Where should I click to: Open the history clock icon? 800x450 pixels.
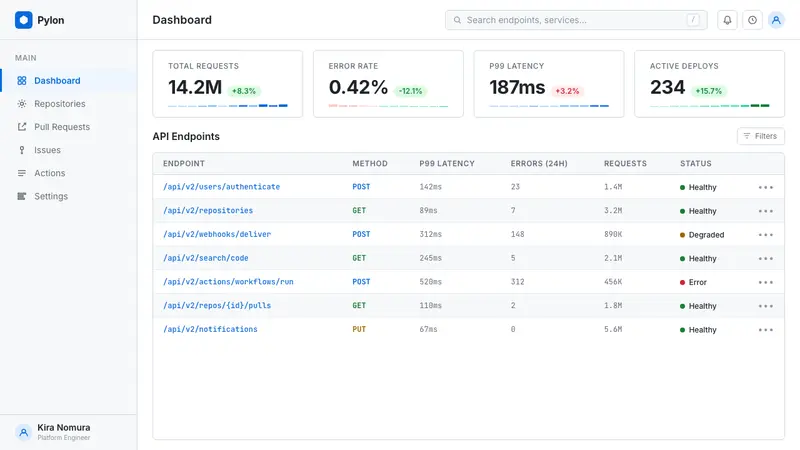tap(752, 20)
